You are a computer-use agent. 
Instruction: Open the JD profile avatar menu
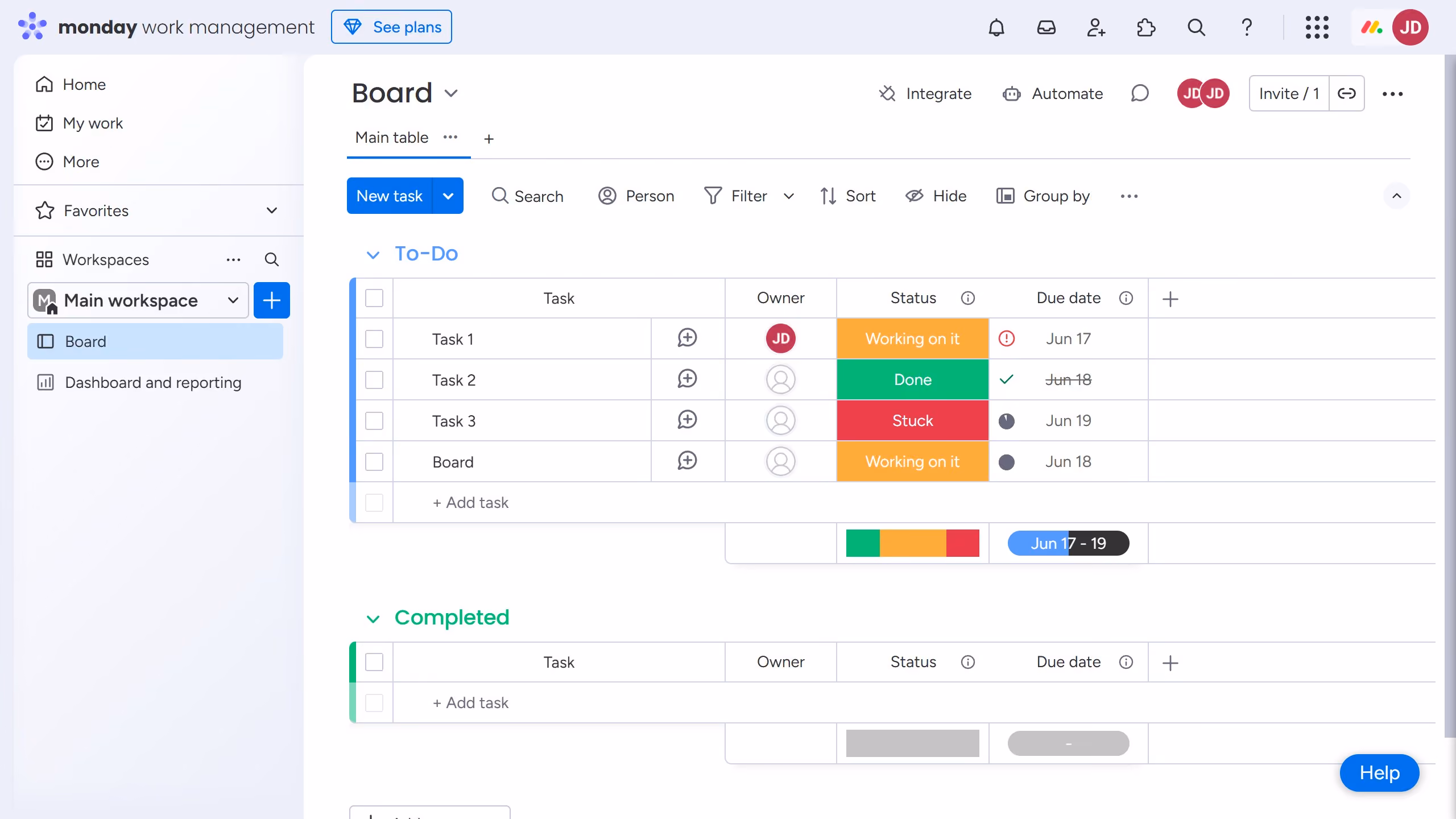point(1410,27)
